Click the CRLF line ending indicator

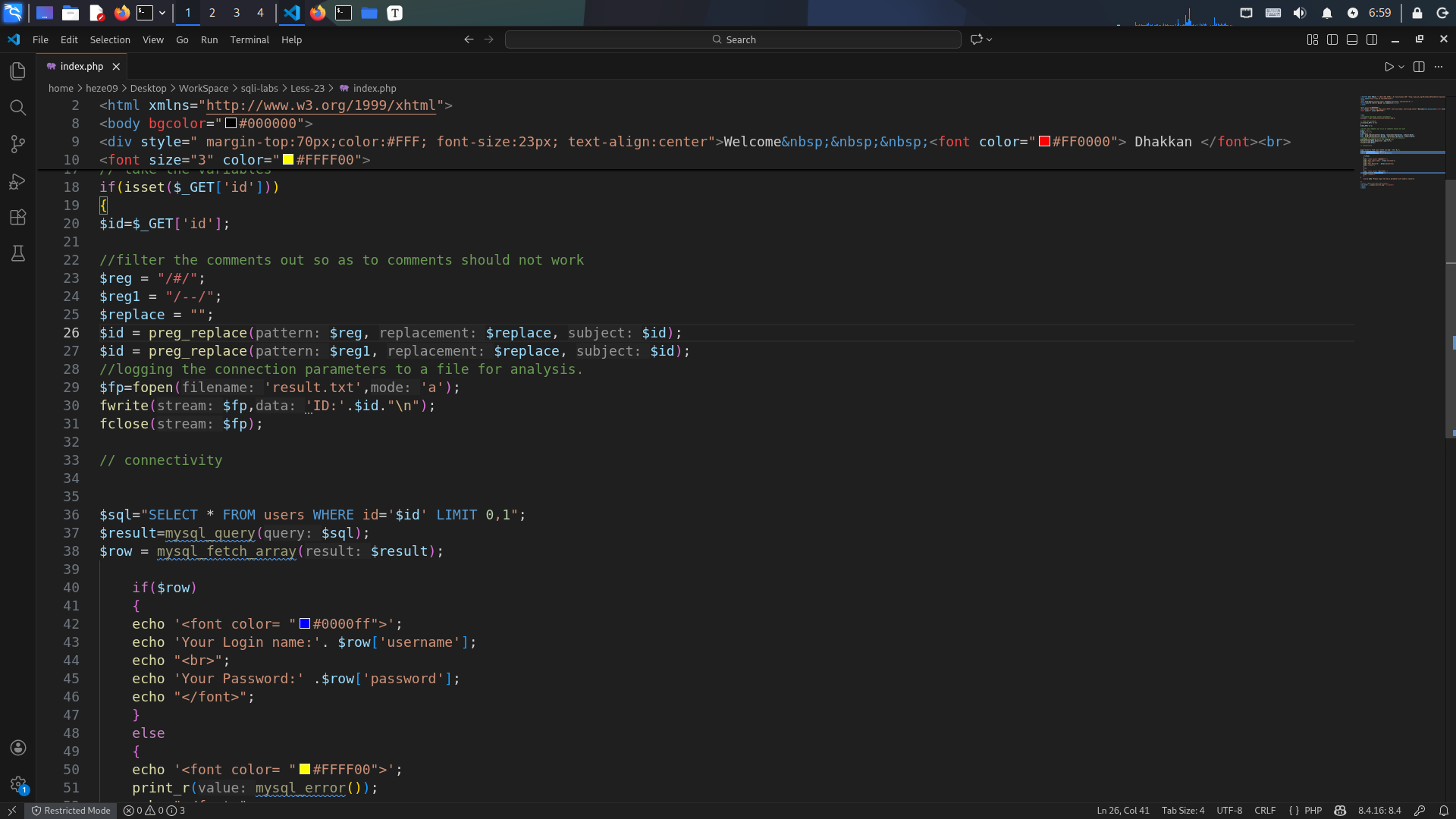click(x=1265, y=811)
